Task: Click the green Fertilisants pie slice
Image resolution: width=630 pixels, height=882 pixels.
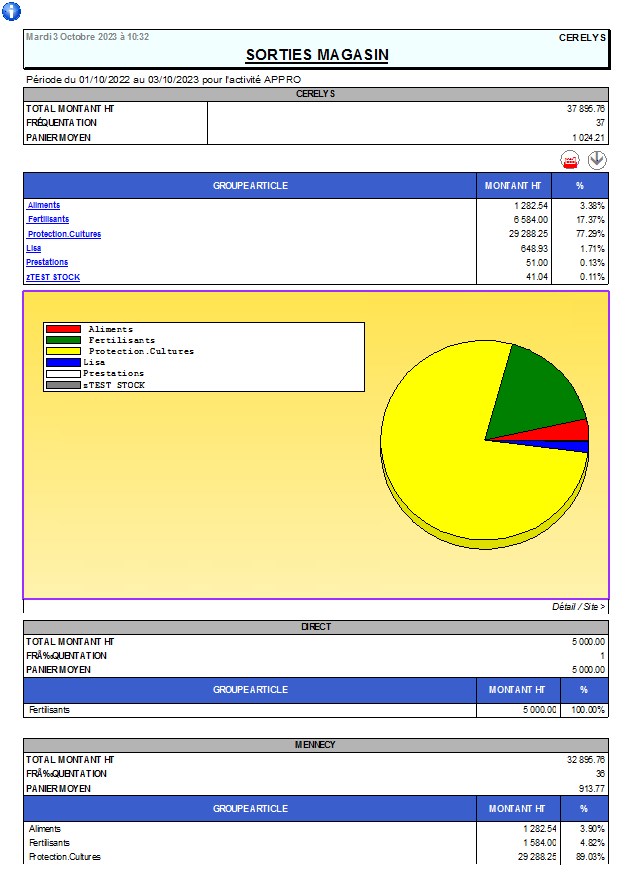Action: tap(540, 390)
